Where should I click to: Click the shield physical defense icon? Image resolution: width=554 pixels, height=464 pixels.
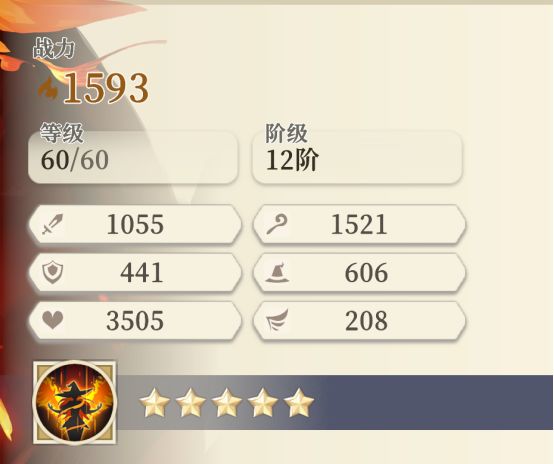[x=53, y=272]
